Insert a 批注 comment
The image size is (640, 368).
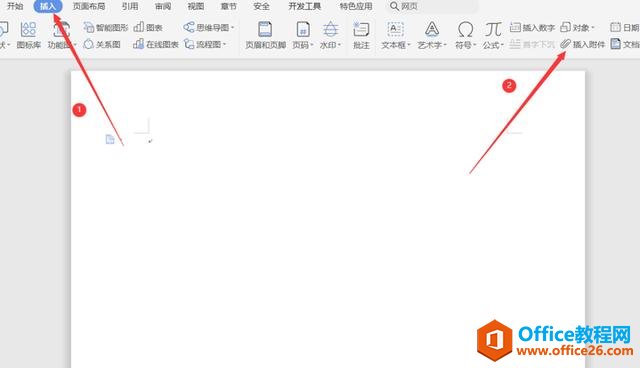click(361, 35)
